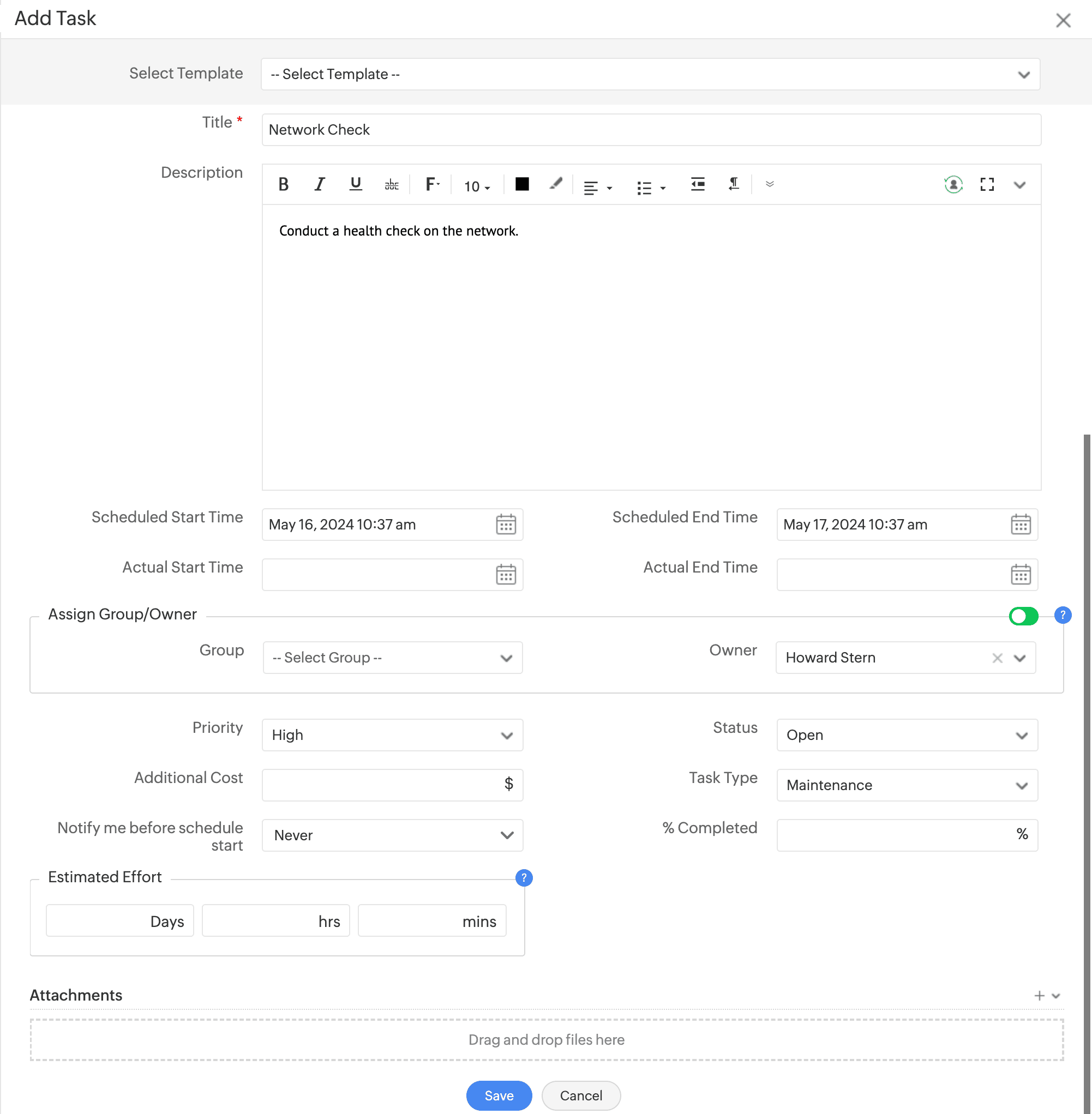Apply italic formatting in description toolbar
The width and height of the screenshot is (1092, 1114).
click(320, 185)
